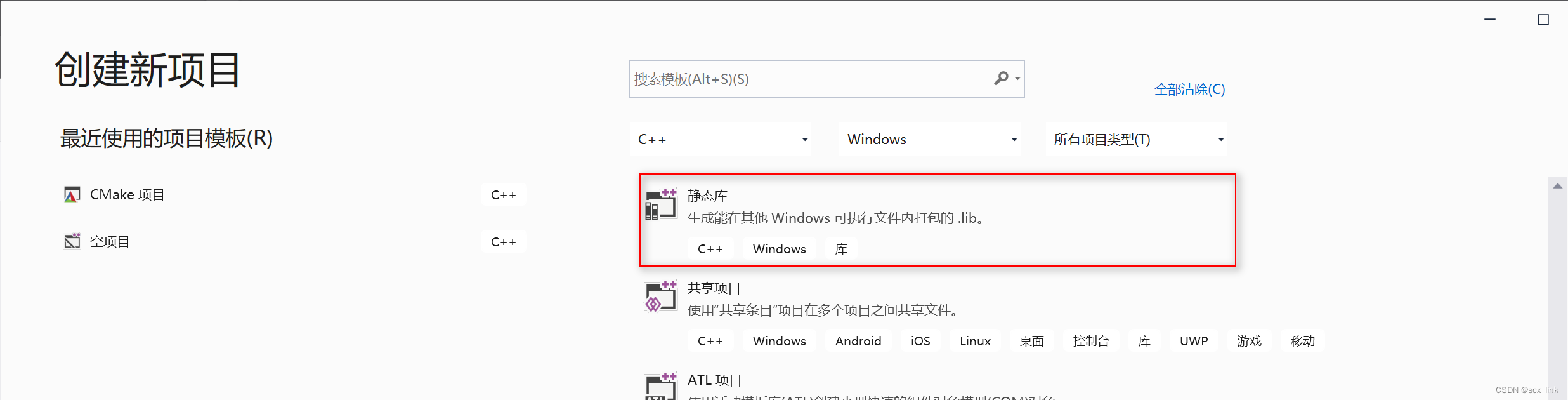
Task: Select the 共享项目 template entry
Action: coord(938,314)
